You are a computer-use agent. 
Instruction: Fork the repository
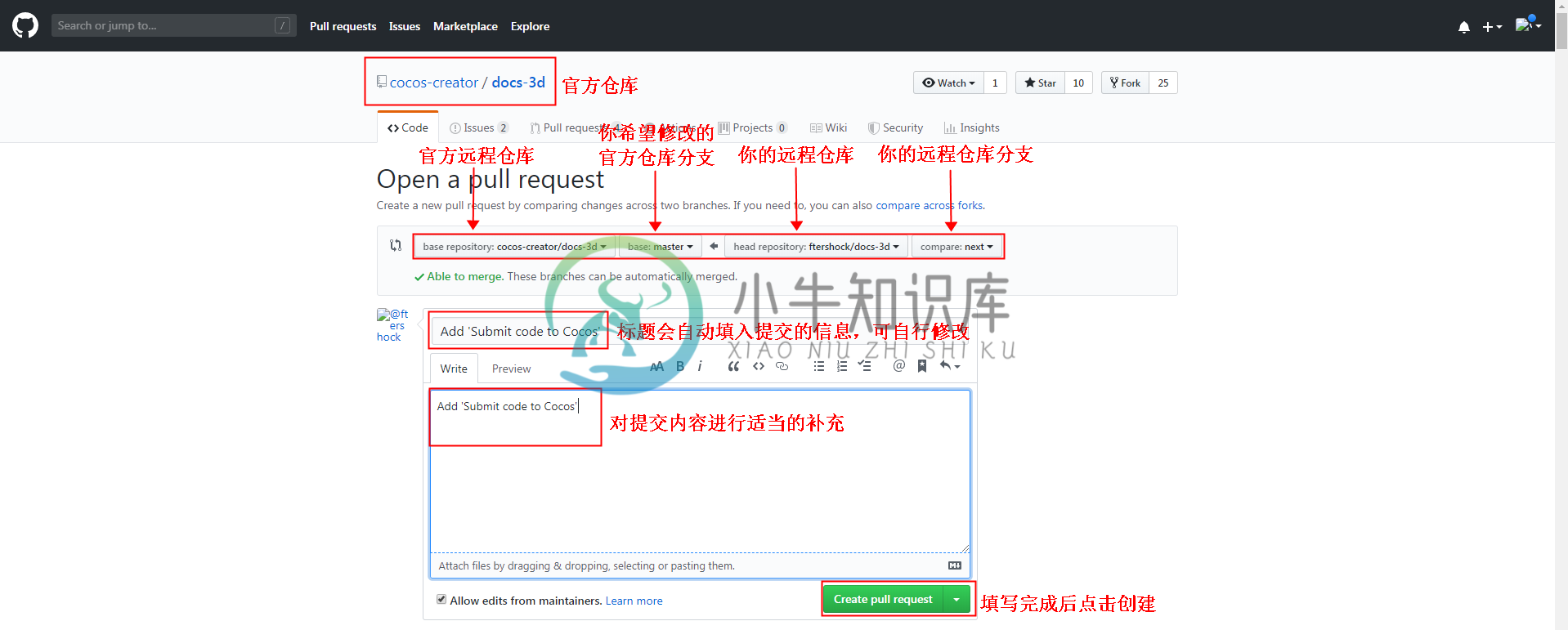(x=1125, y=83)
